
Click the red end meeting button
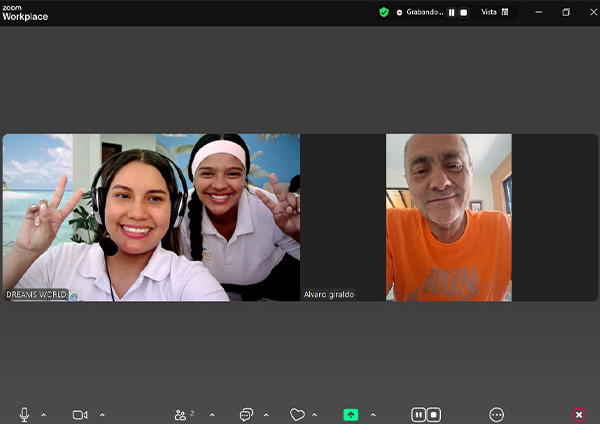579,414
